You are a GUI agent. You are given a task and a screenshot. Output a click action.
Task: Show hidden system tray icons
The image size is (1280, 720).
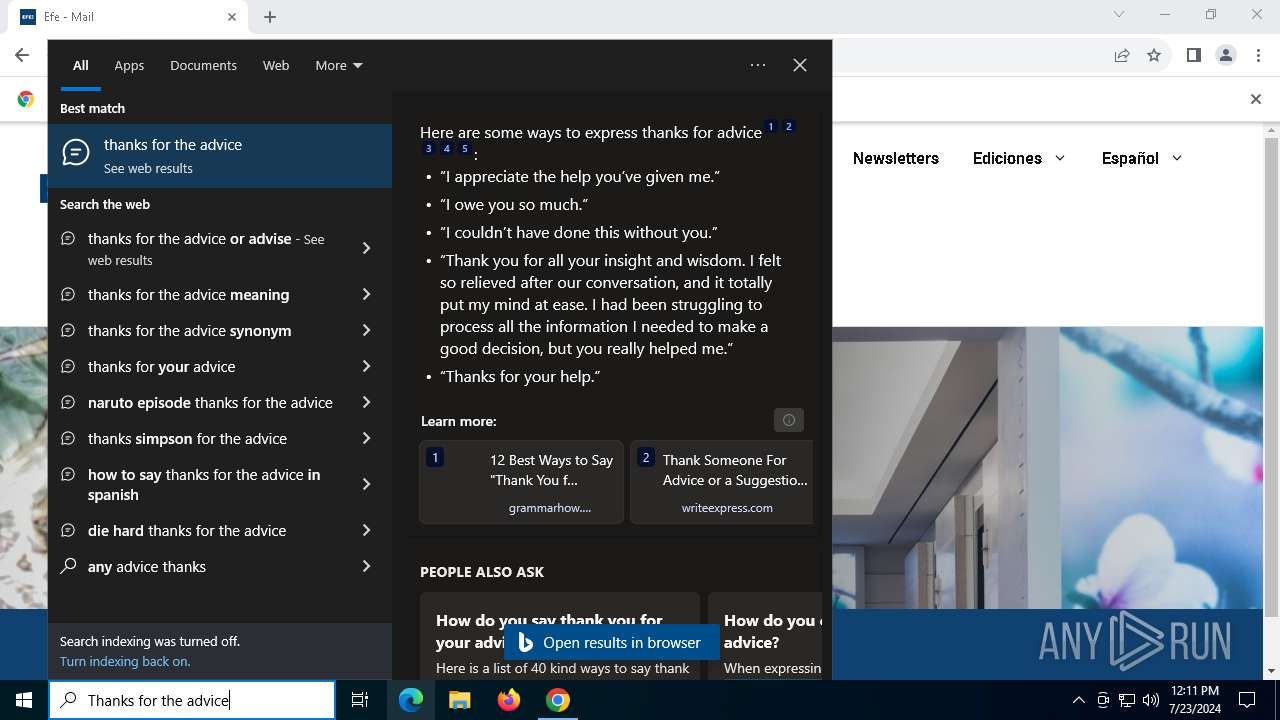[1078, 700]
